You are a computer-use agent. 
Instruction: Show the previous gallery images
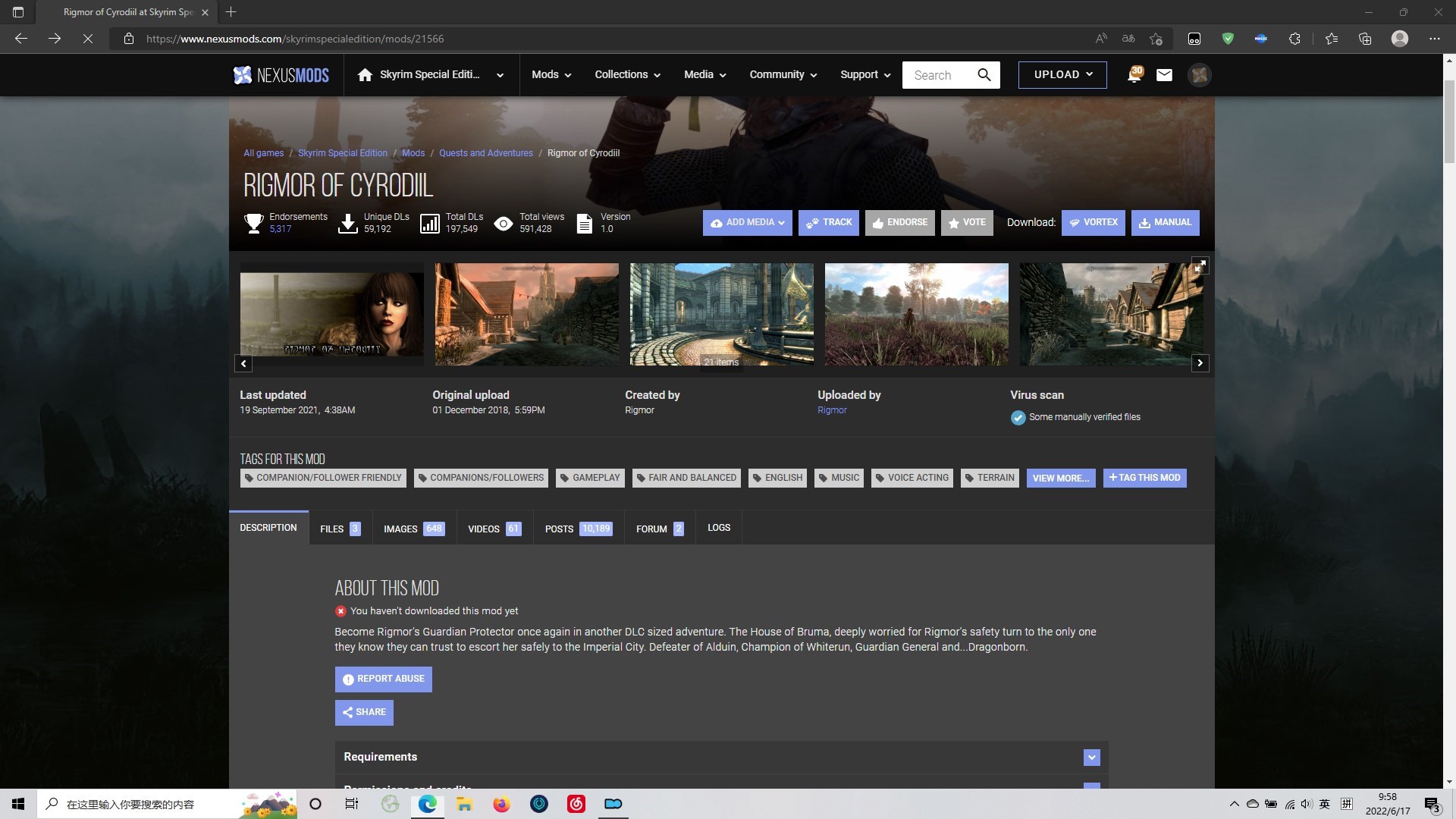coord(243,363)
